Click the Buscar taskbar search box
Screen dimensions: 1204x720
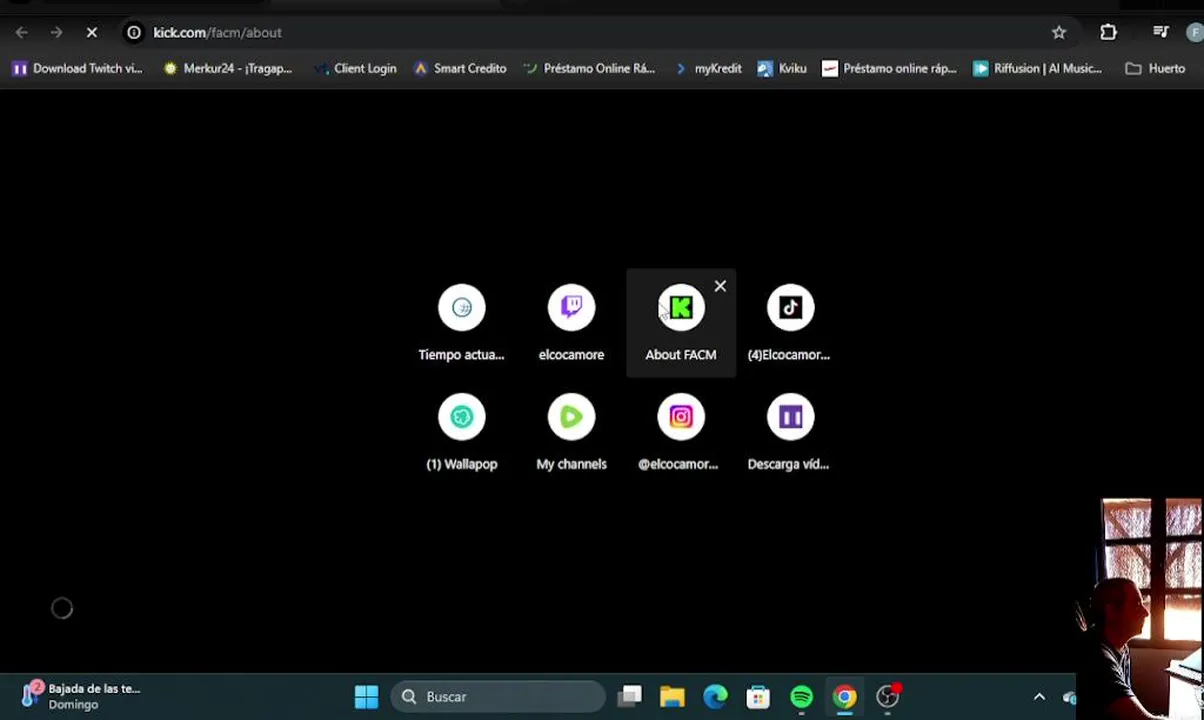point(498,697)
